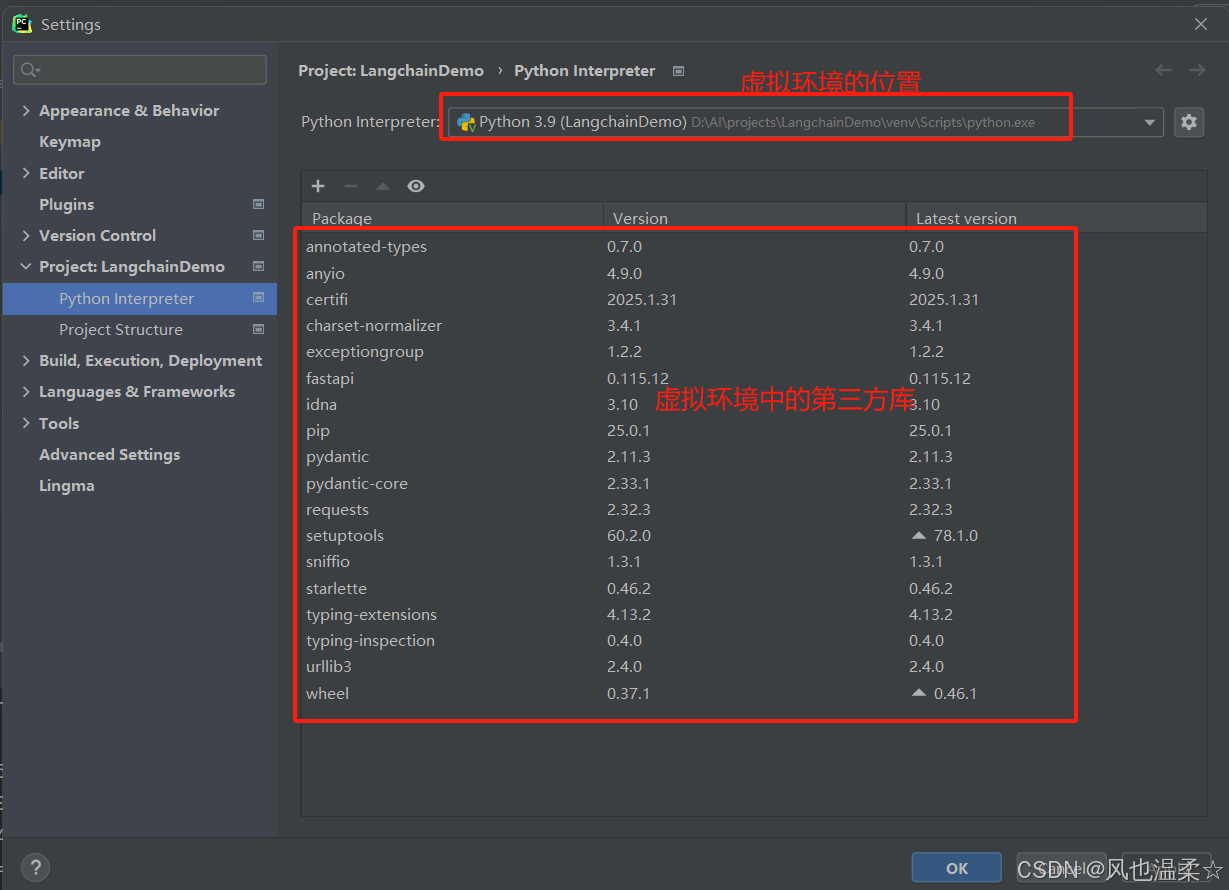Click the install package plus icon
The height and width of the screenshot is (890, 1229).
318,186
